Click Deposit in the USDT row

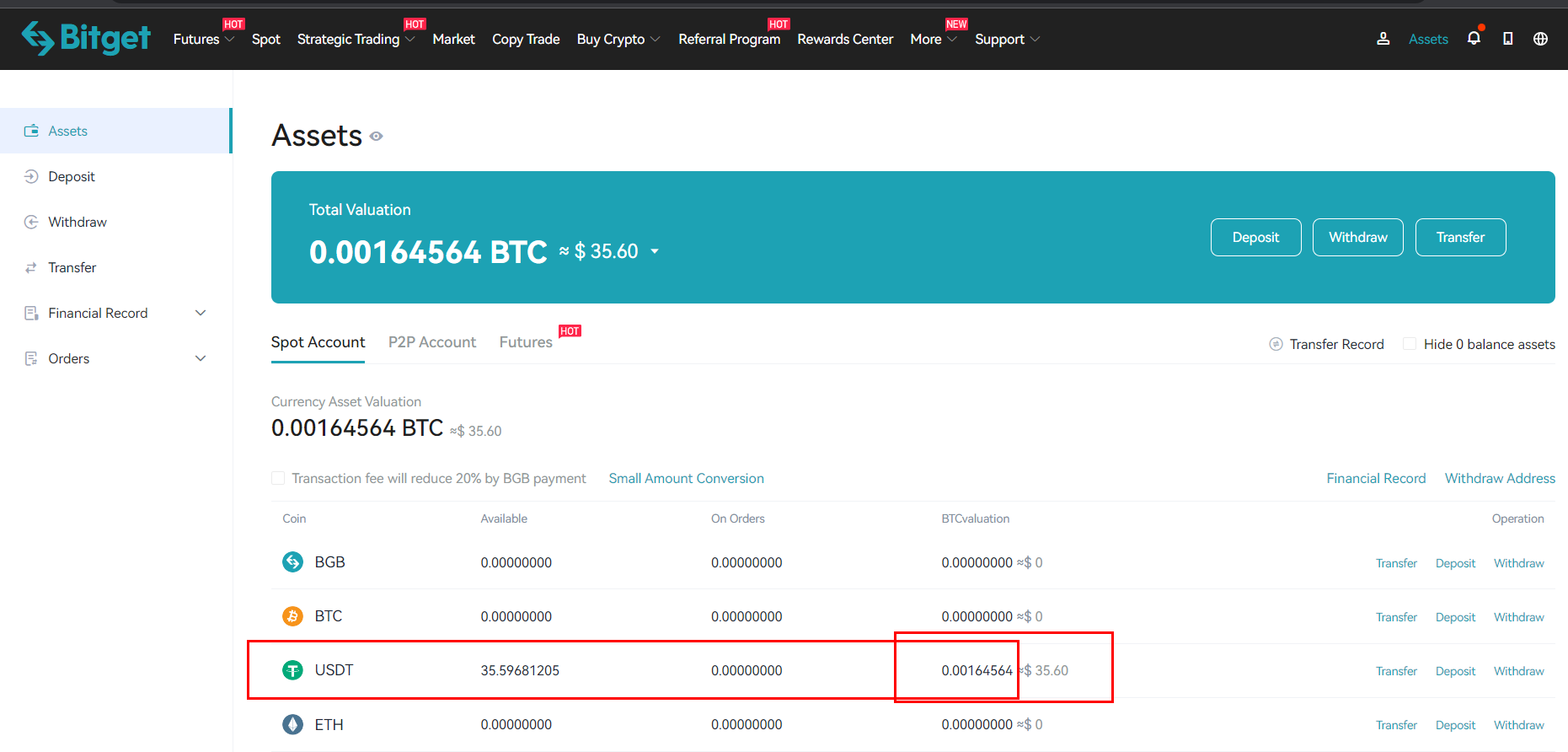tap(1455, 671)
